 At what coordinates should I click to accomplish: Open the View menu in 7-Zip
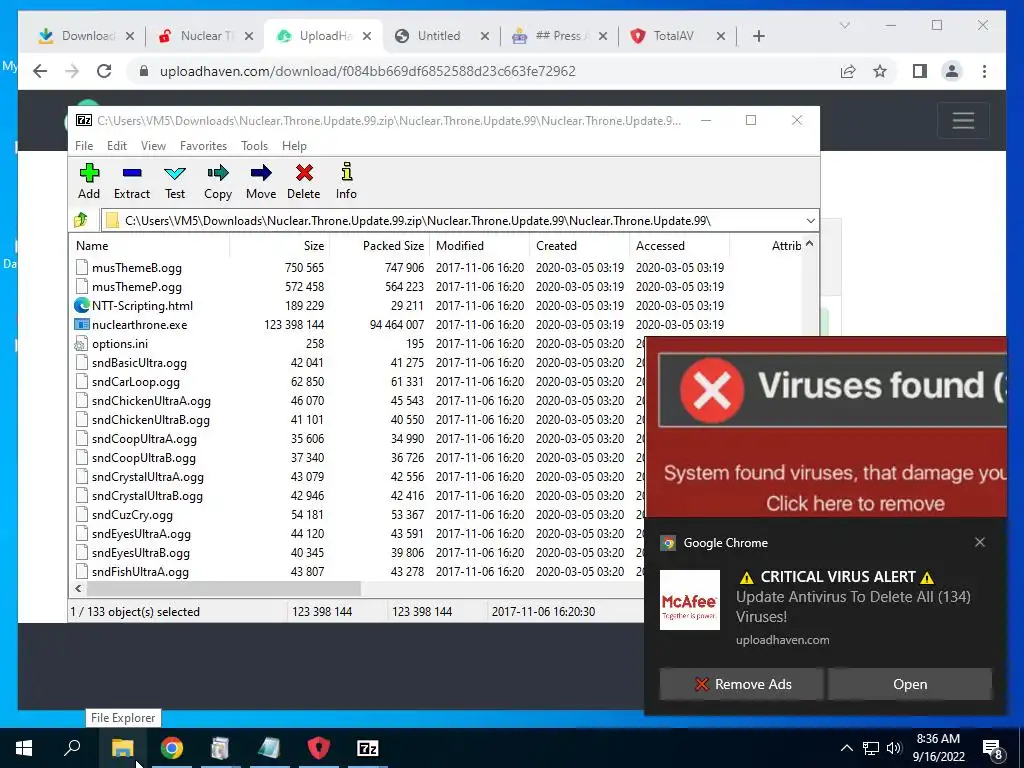(153, 146)
